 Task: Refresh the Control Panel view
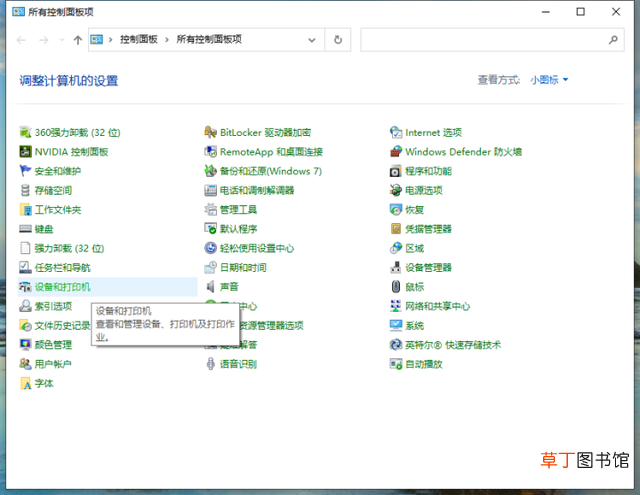338,40
